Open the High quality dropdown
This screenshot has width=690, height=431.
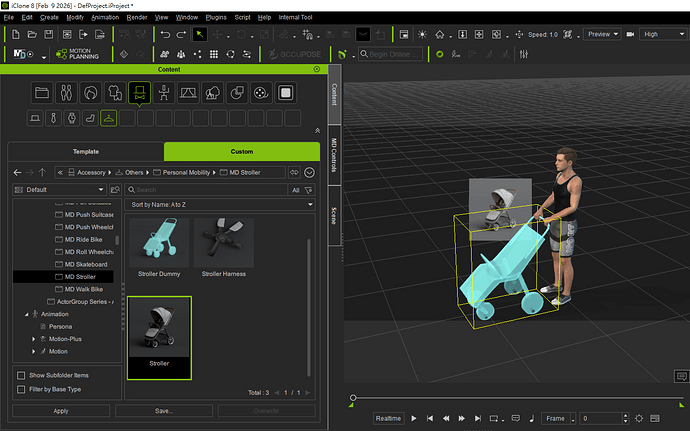point(664,34)
